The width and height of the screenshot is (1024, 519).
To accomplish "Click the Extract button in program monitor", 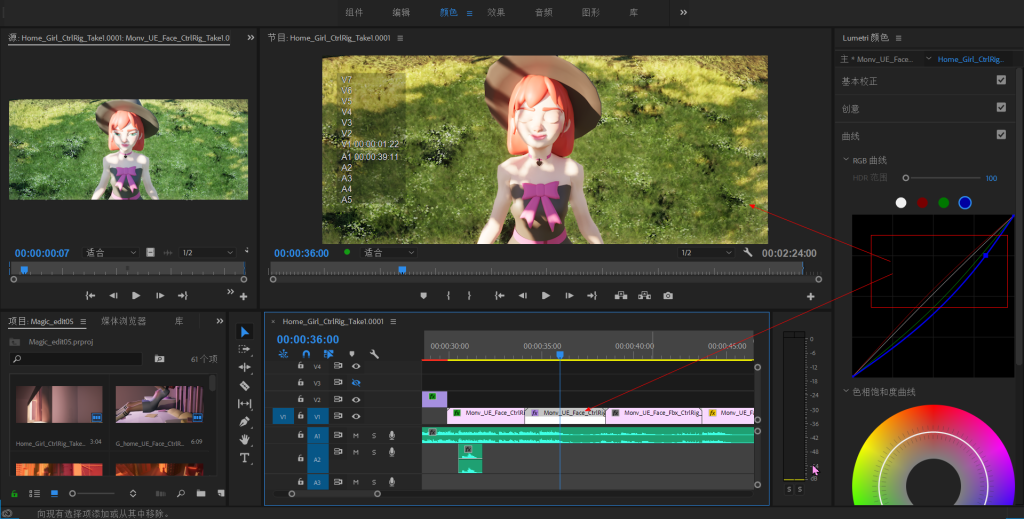I will coord(645,296).
